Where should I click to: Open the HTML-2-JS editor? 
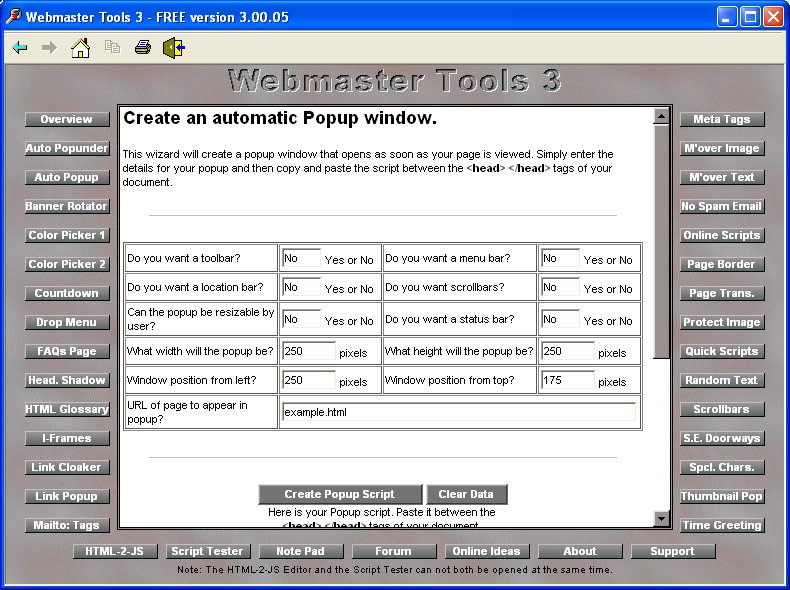tap(115, 551)
